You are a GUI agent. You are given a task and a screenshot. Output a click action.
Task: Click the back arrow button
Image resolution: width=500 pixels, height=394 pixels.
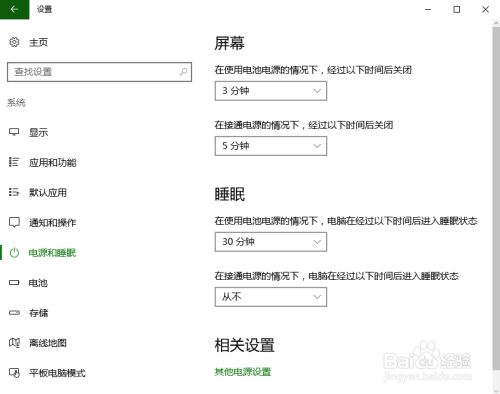pos(14,9)
